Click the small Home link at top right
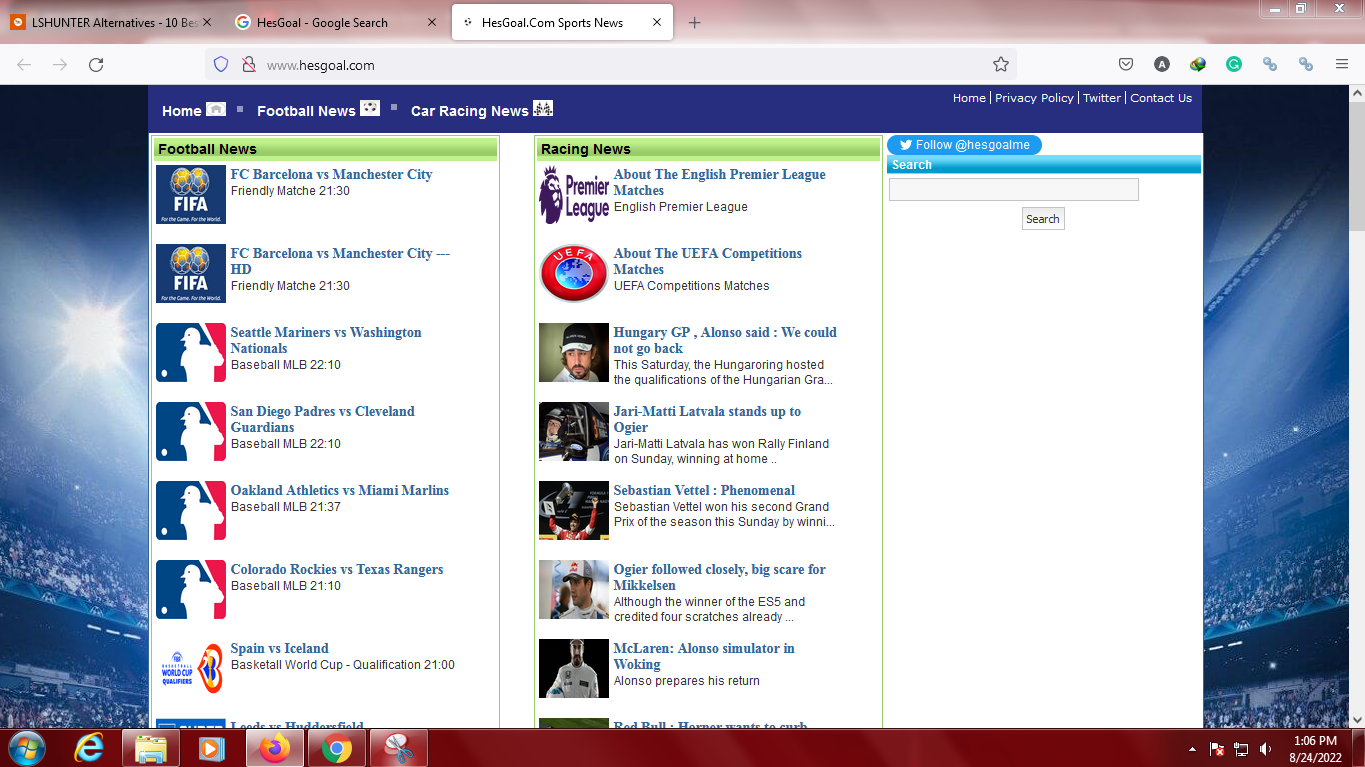Screen dimensions: 1365x767 click(x=969, y=98)
